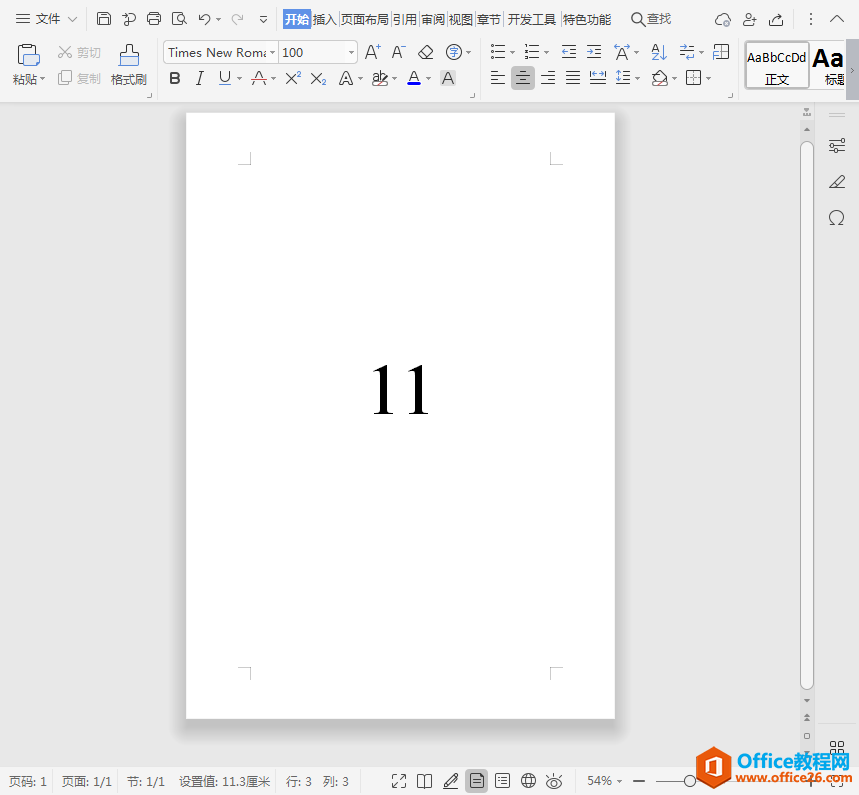Toggle Underline formatting
The width and height of the screenshot is (859, 795).
pyautogui.click(x=225, y=78)
